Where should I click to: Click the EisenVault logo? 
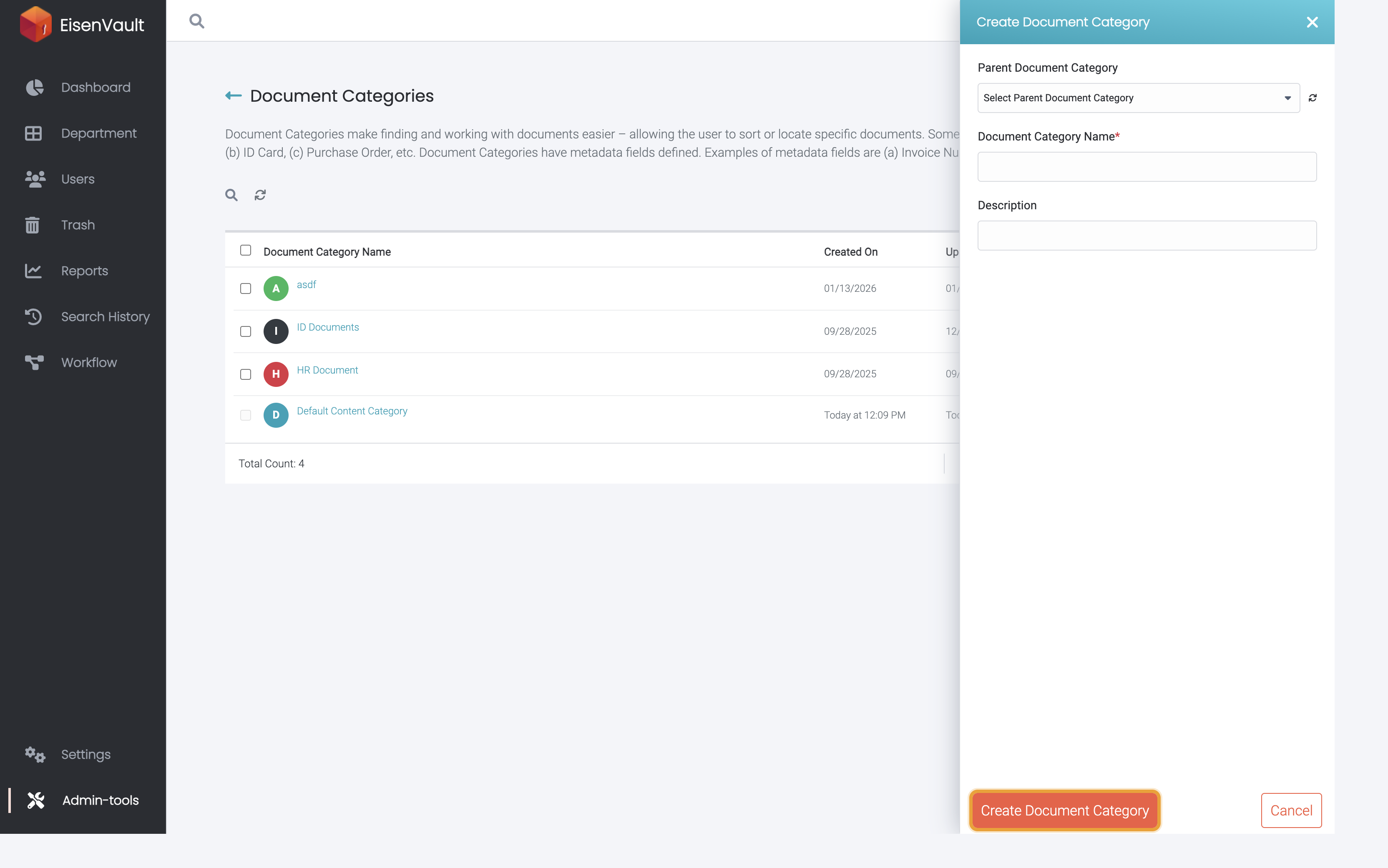(x=35, y=24)
